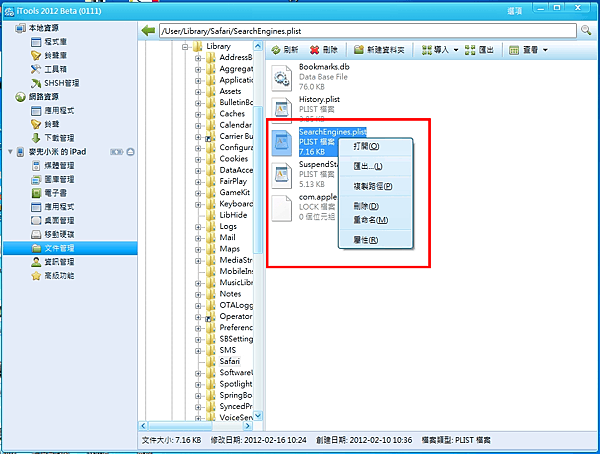This screenshot has width=600, height=454.
Task: Collapse the iPad device tree triangle
Action: pos(10,152)
